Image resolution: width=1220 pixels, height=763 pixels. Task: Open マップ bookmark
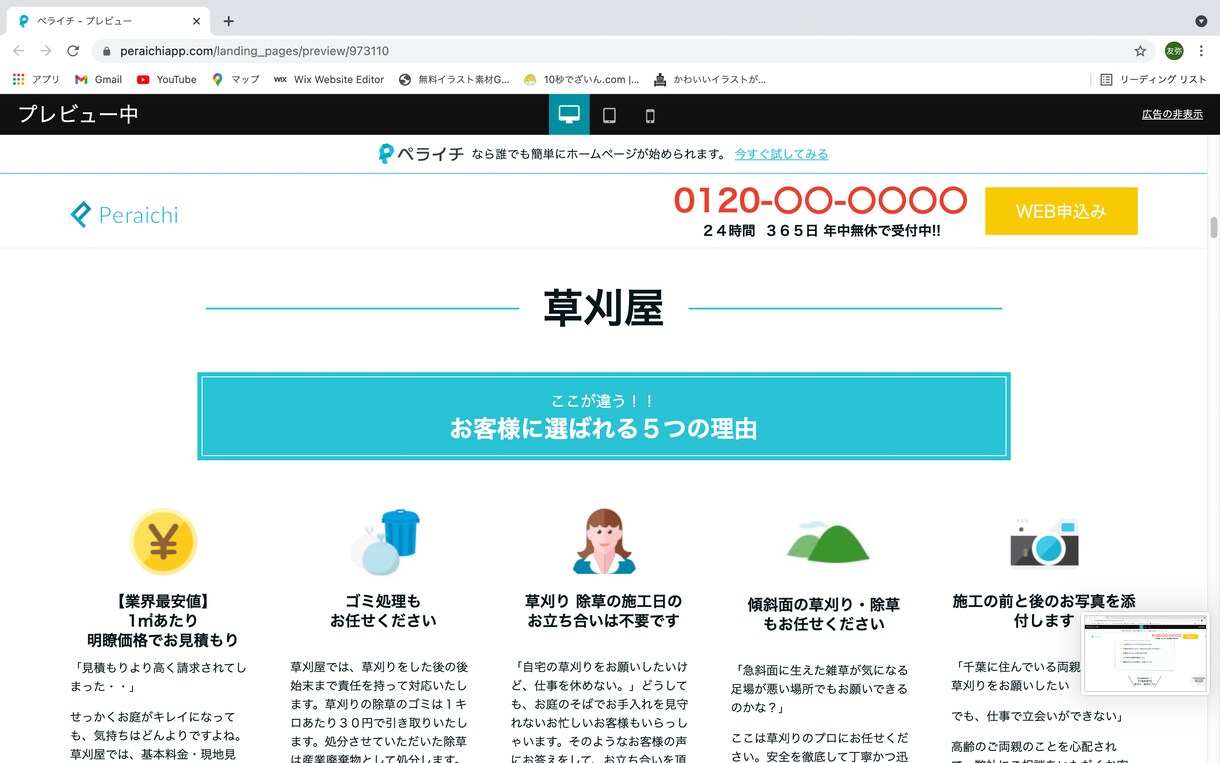click(235, 79)
